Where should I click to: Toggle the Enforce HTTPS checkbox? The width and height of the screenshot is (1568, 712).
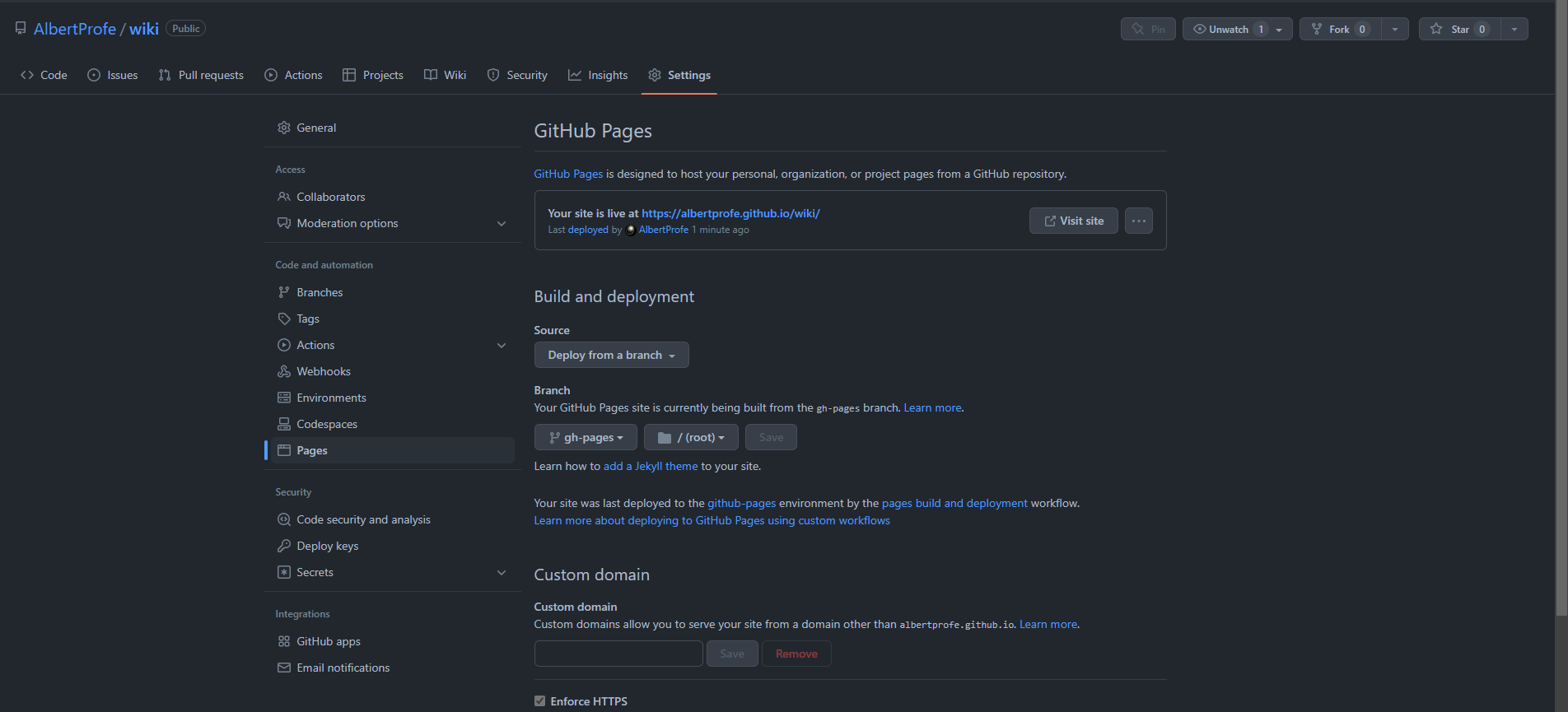point(540,701)
